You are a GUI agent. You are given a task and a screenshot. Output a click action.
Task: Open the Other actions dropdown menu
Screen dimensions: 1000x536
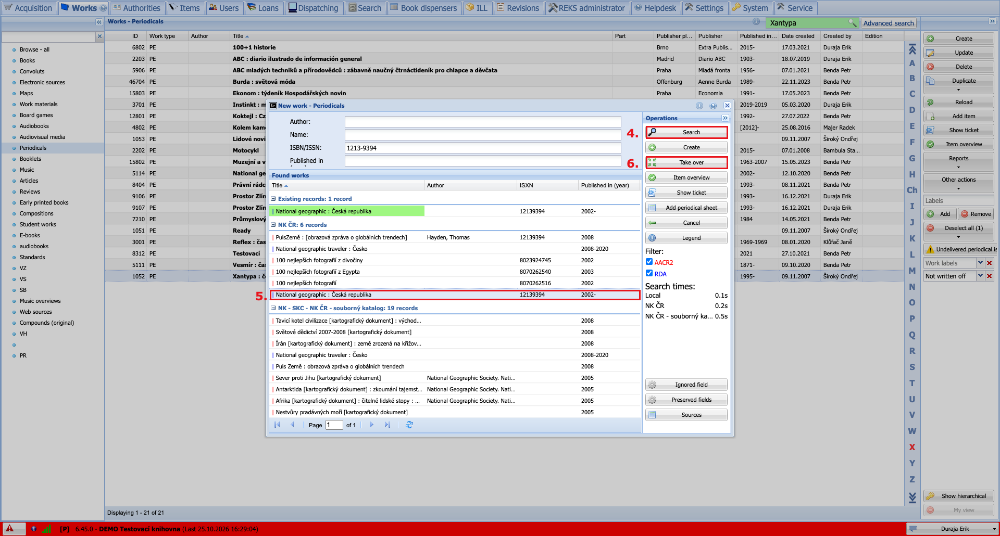tap(959, 183)
